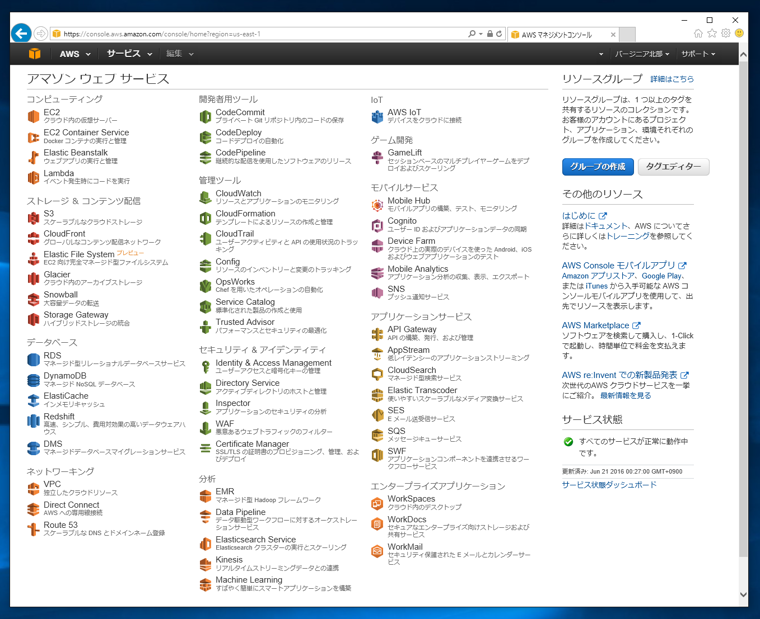Click the SQS service icon
Viewport: 760px width, 619px height.
(377, 435)
